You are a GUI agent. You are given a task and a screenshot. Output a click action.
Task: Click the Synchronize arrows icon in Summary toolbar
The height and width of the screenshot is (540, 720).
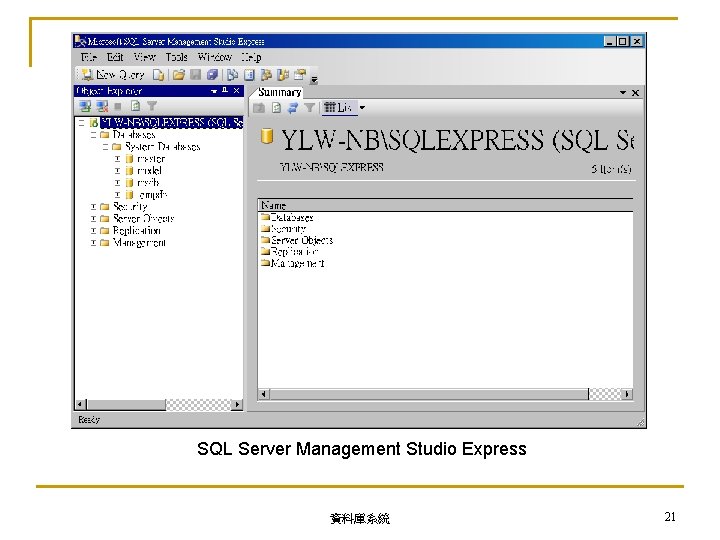(x=292, y=108)
